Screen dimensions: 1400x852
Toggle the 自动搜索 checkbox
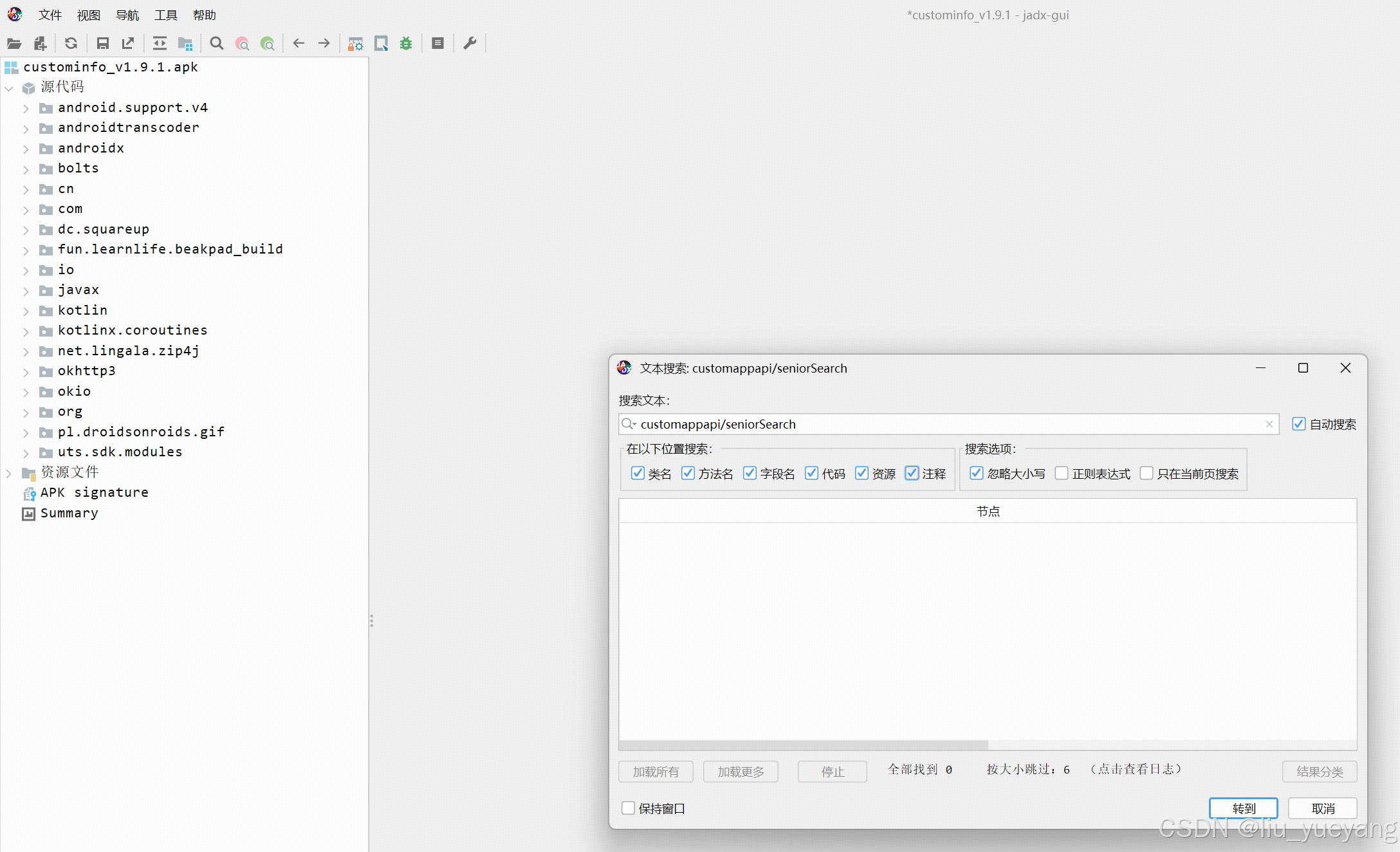click(1299, 424)
